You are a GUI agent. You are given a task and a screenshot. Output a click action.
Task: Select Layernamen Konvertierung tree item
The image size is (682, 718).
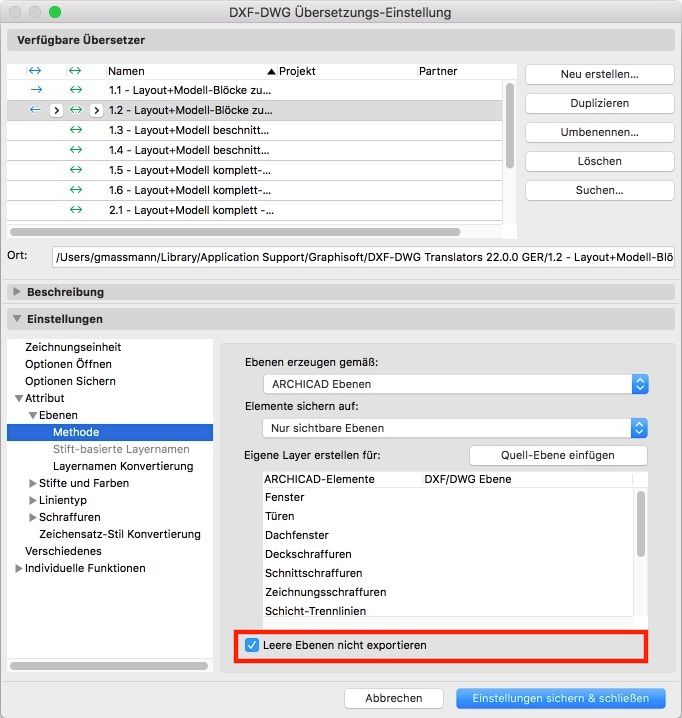tap(123, 466)
